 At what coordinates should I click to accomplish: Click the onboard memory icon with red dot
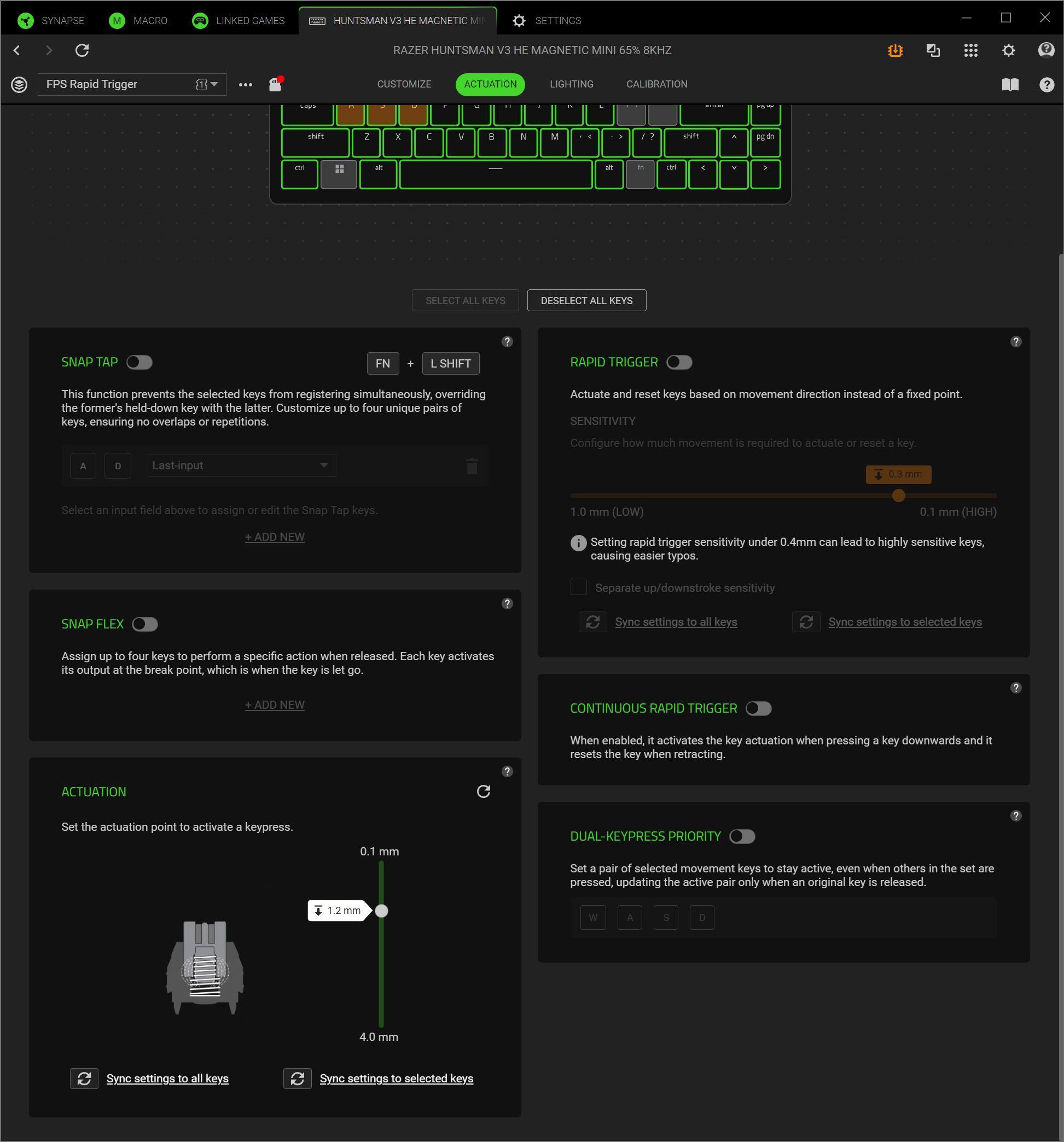pos(276,84)
